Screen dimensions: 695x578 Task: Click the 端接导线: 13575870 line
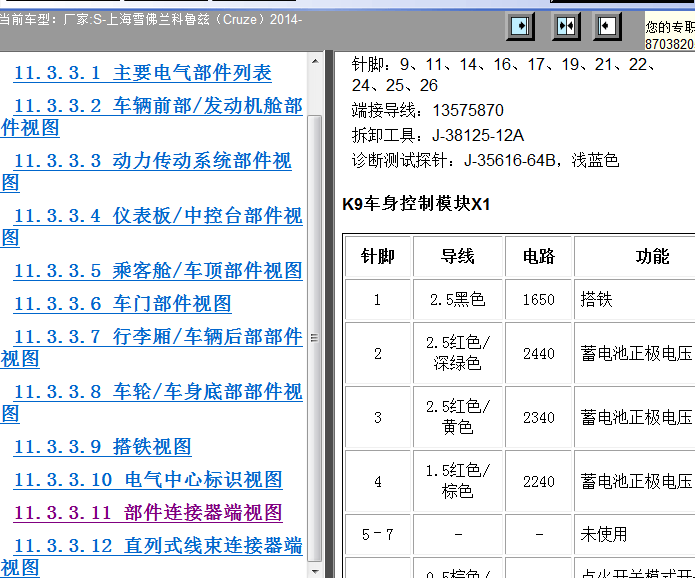click(x=428, y=110)
